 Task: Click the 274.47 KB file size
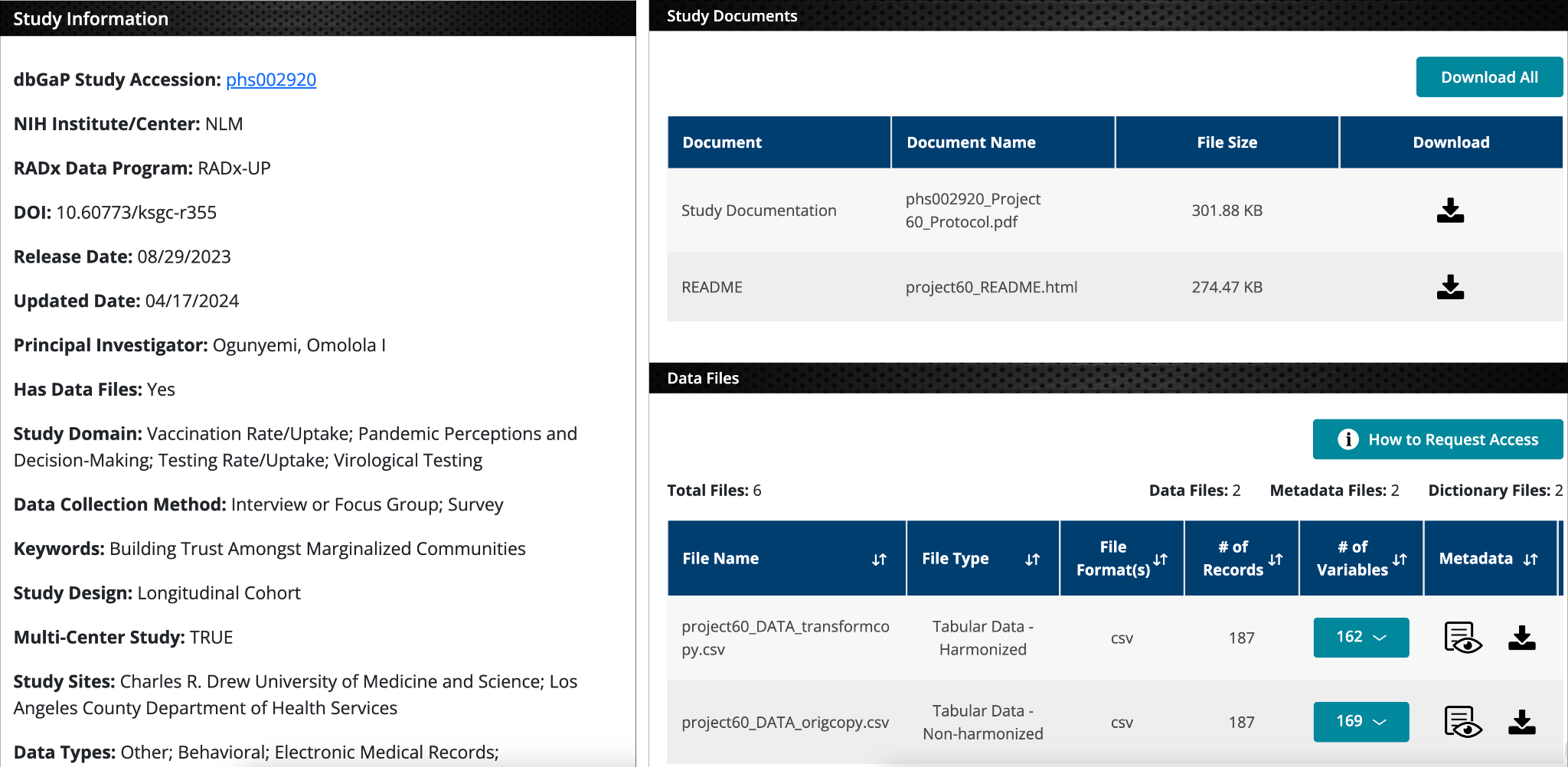[x=1227, y=287]
